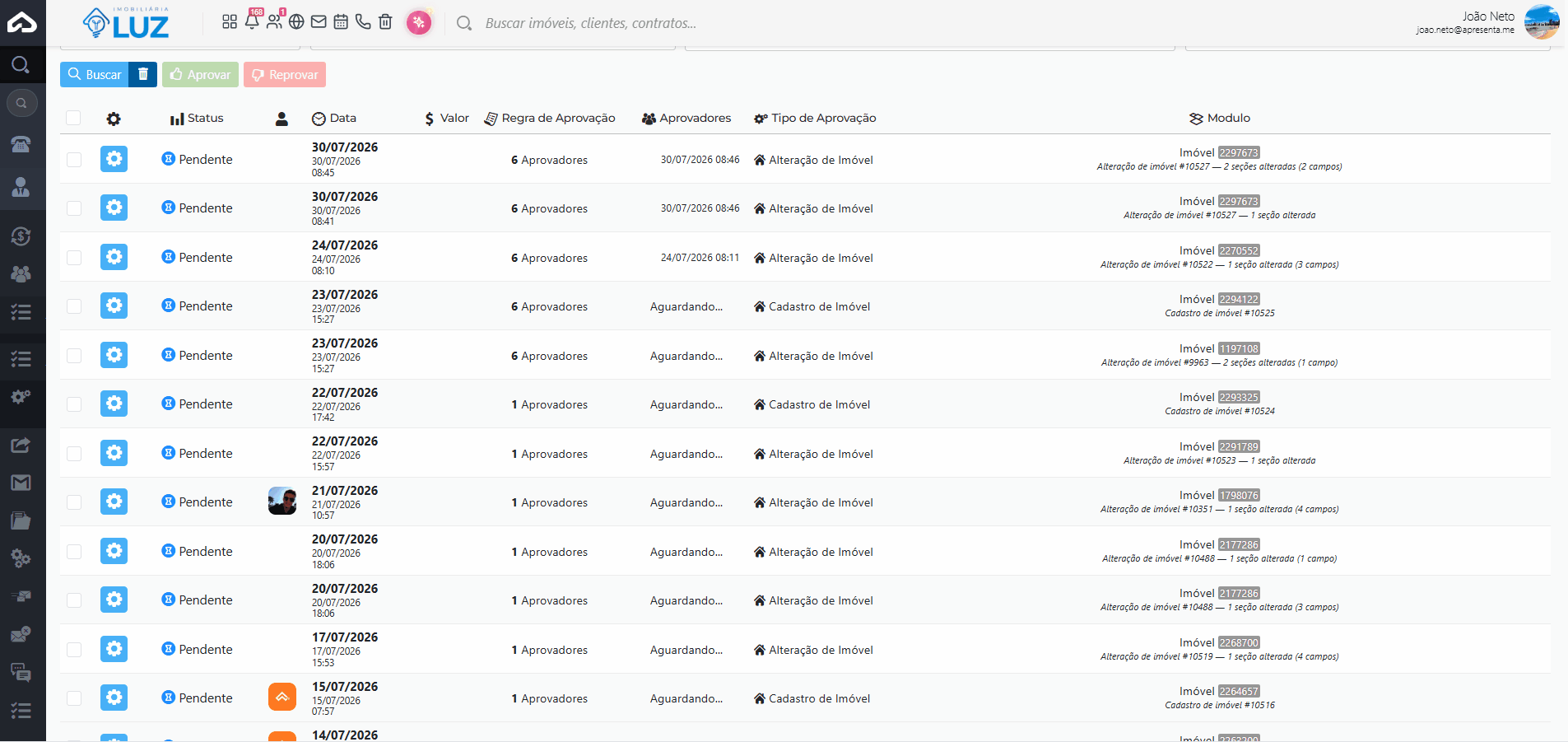This screenshot has height=742, width=1568.
Task: Tick checkbox for 21/07/2026 10:57 row
Action: (x=74, y=502)
